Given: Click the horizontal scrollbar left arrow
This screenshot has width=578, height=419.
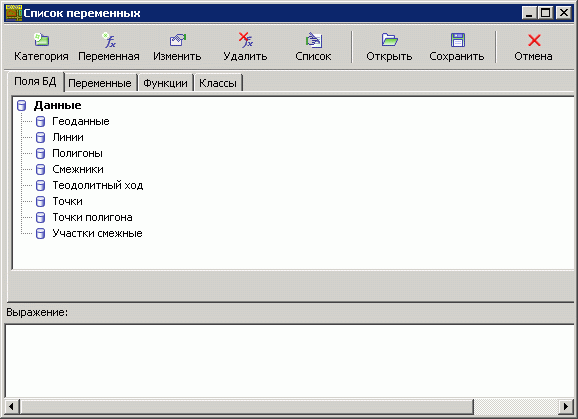Looking at the screenshot, I should tap(11, 407).
